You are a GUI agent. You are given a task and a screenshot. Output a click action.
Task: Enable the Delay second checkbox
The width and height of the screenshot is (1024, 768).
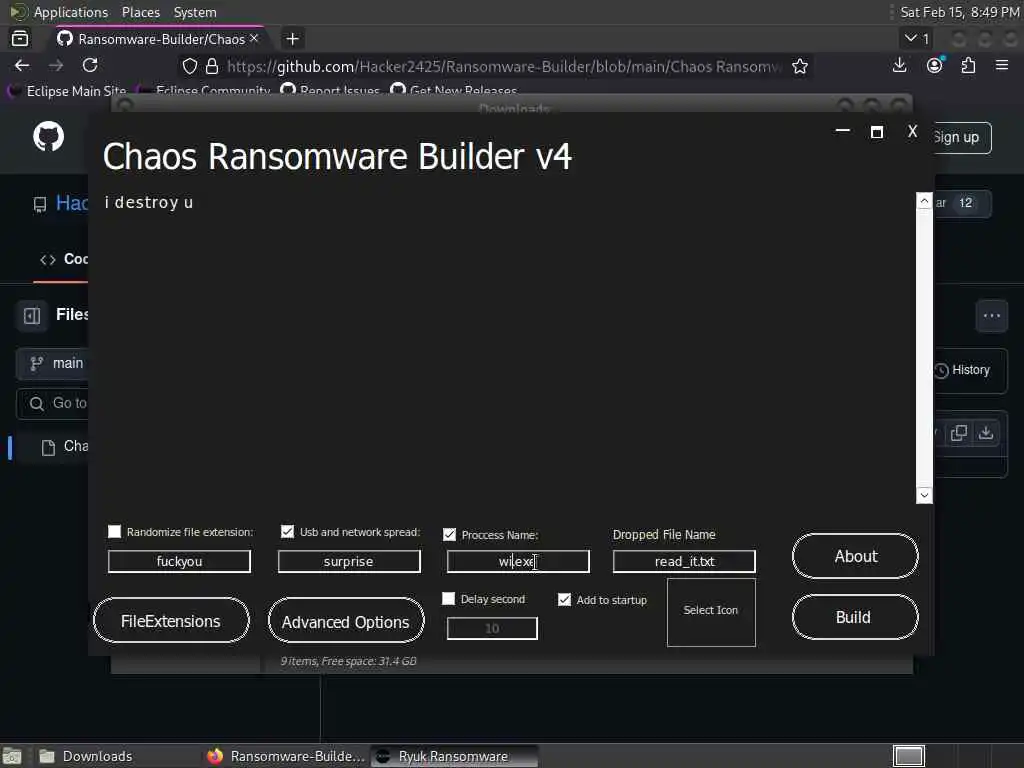pos(449,599)
